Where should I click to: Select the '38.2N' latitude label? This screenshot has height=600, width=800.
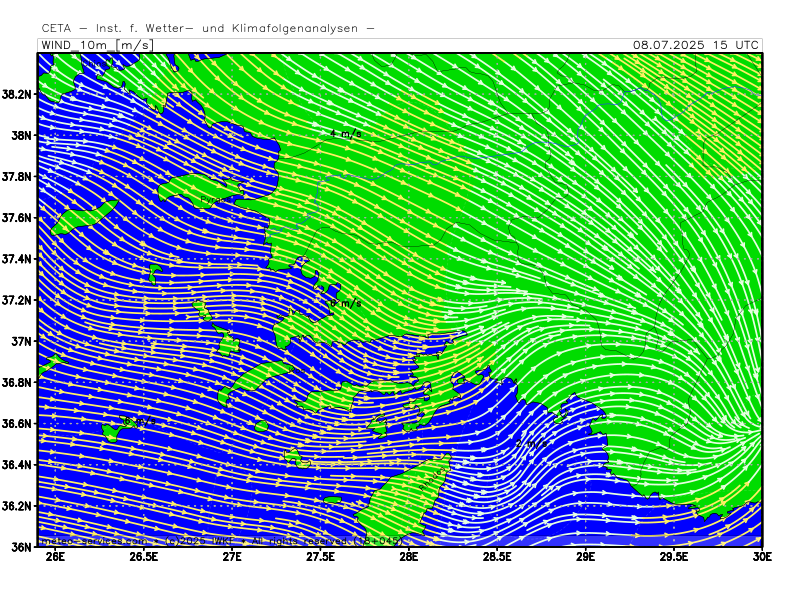coord(19,94)
